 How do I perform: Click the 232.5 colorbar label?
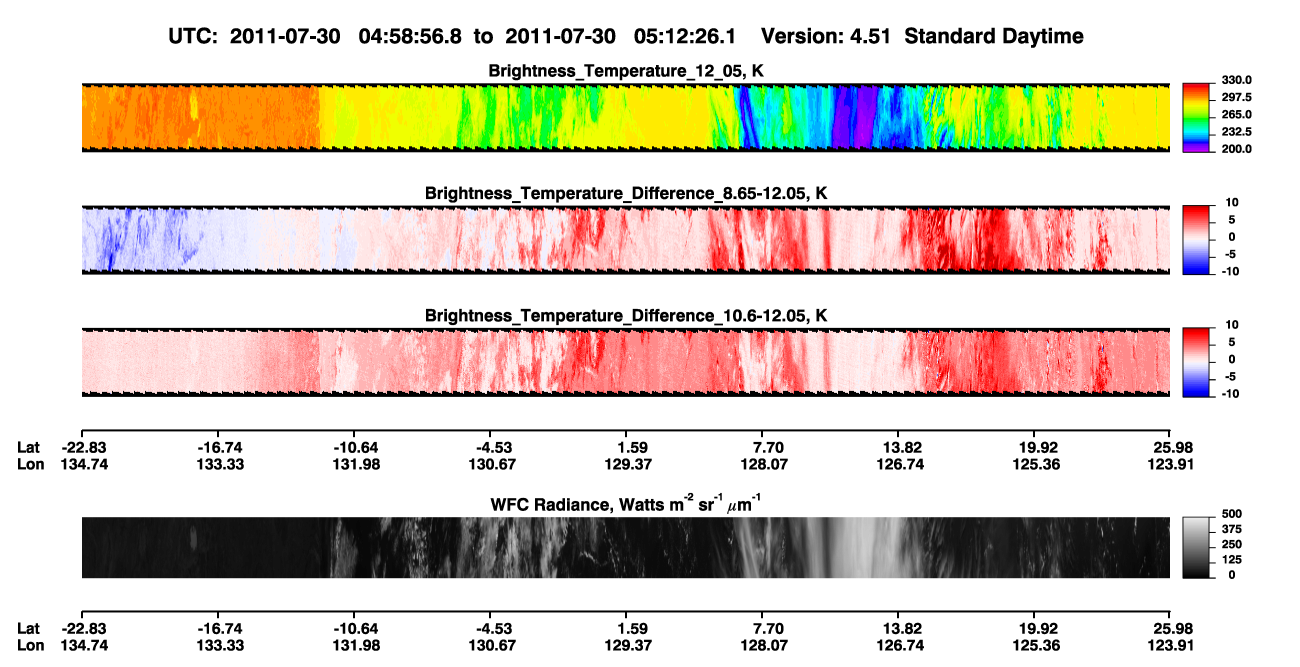point(1235,132)
